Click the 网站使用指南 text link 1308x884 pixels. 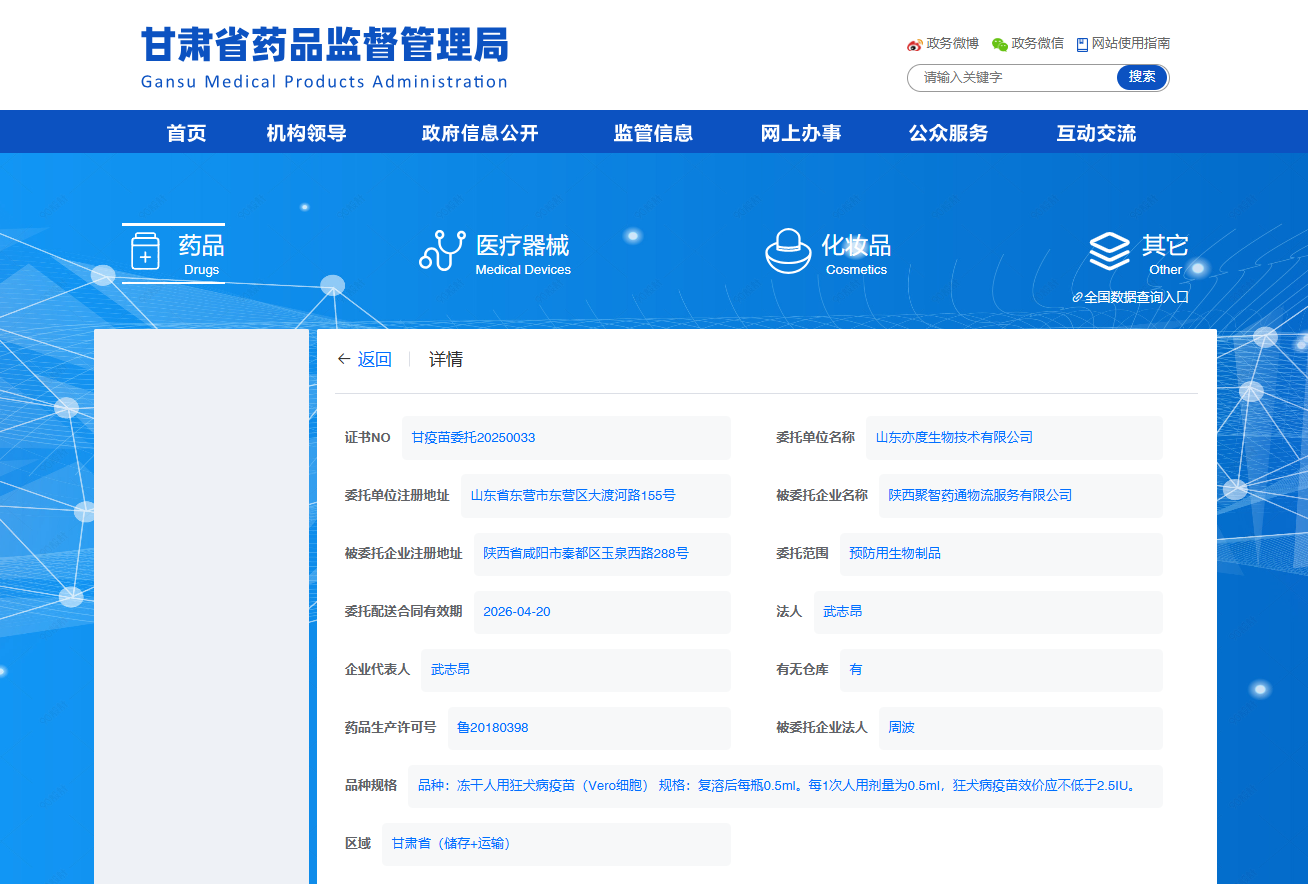(x=1130, y=44)
